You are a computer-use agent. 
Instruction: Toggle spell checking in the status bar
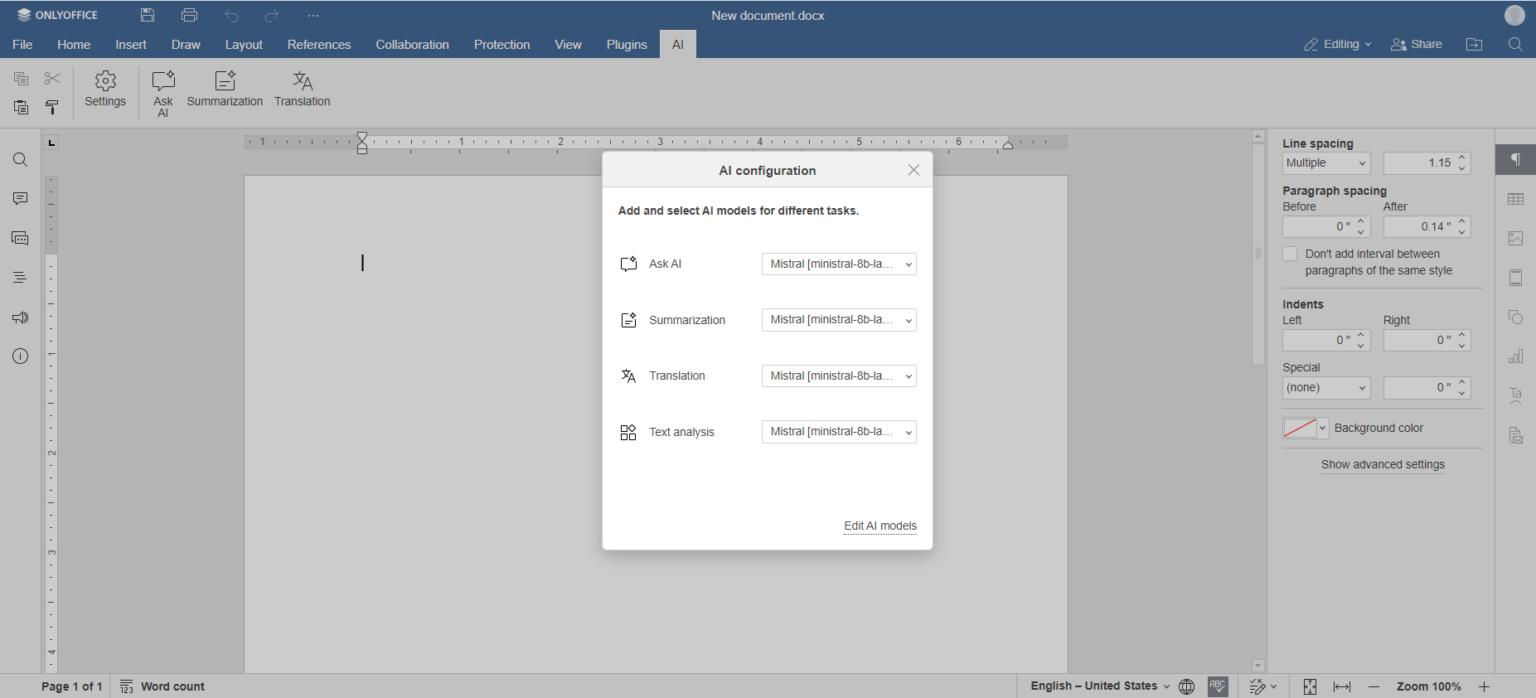(1217, 686)
